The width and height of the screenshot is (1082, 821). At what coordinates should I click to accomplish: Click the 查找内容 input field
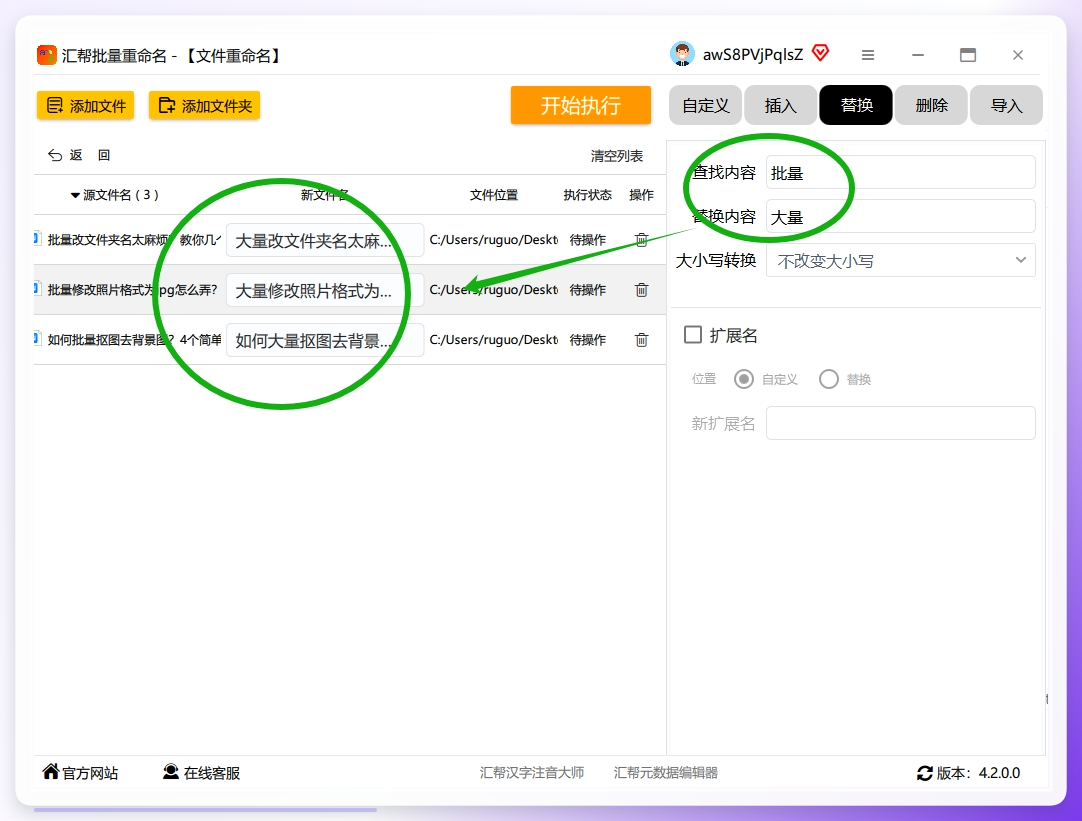[901, 172]
